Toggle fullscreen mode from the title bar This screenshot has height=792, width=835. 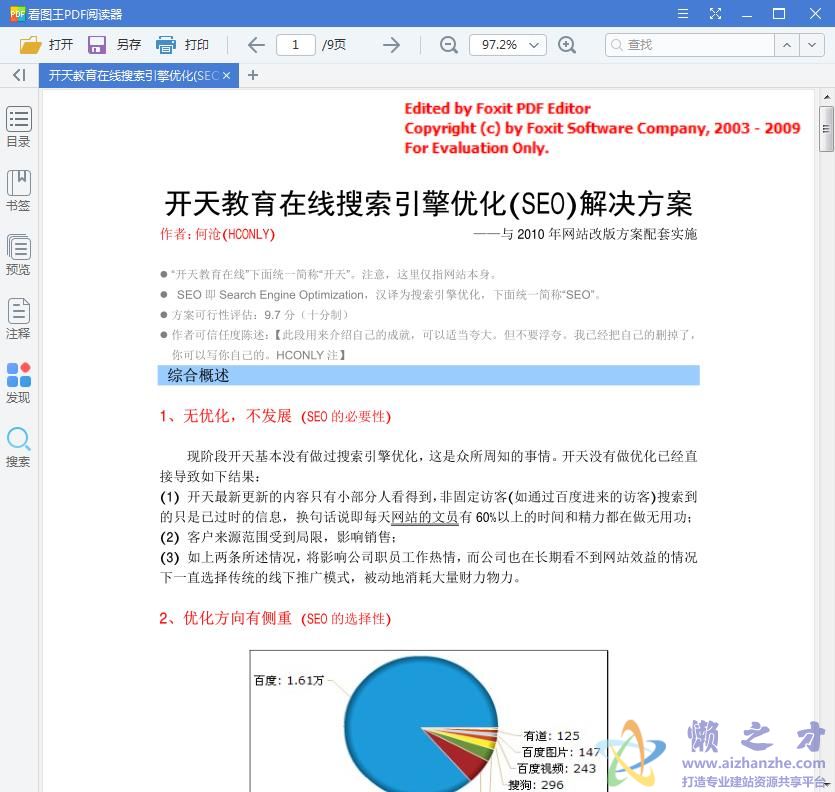(716, 14)
